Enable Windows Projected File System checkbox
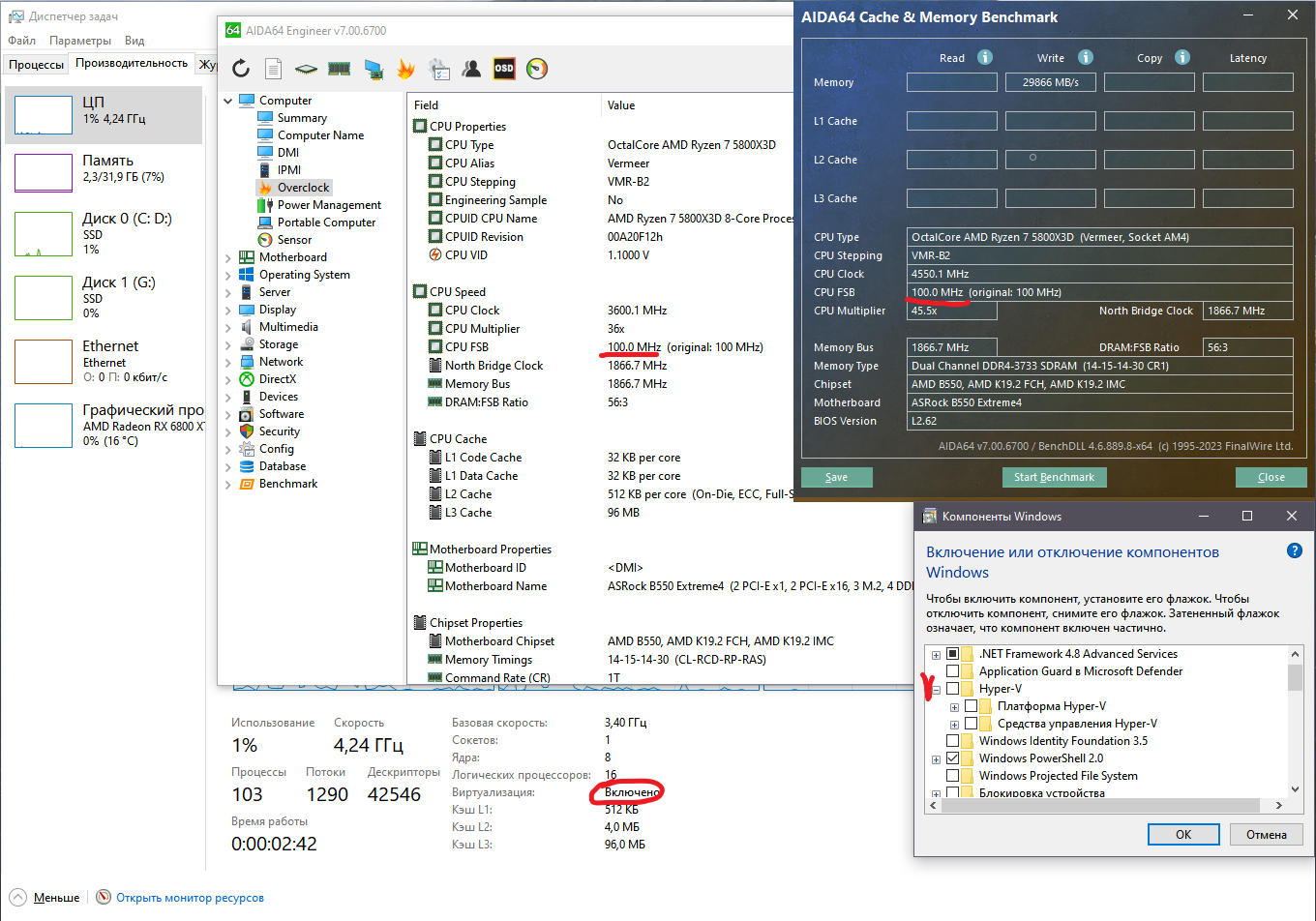Image resolution: width=1316 pixels, height=921 pixels. (x=953, y=776)
